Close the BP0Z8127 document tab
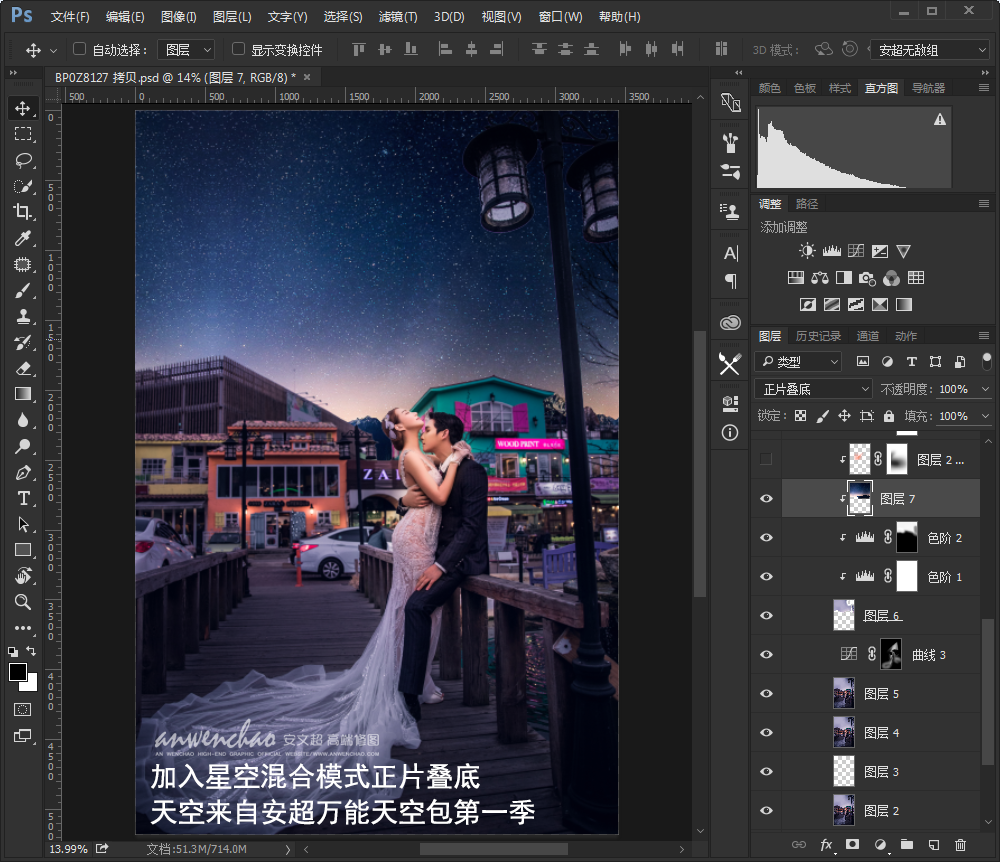 point(307,77)
